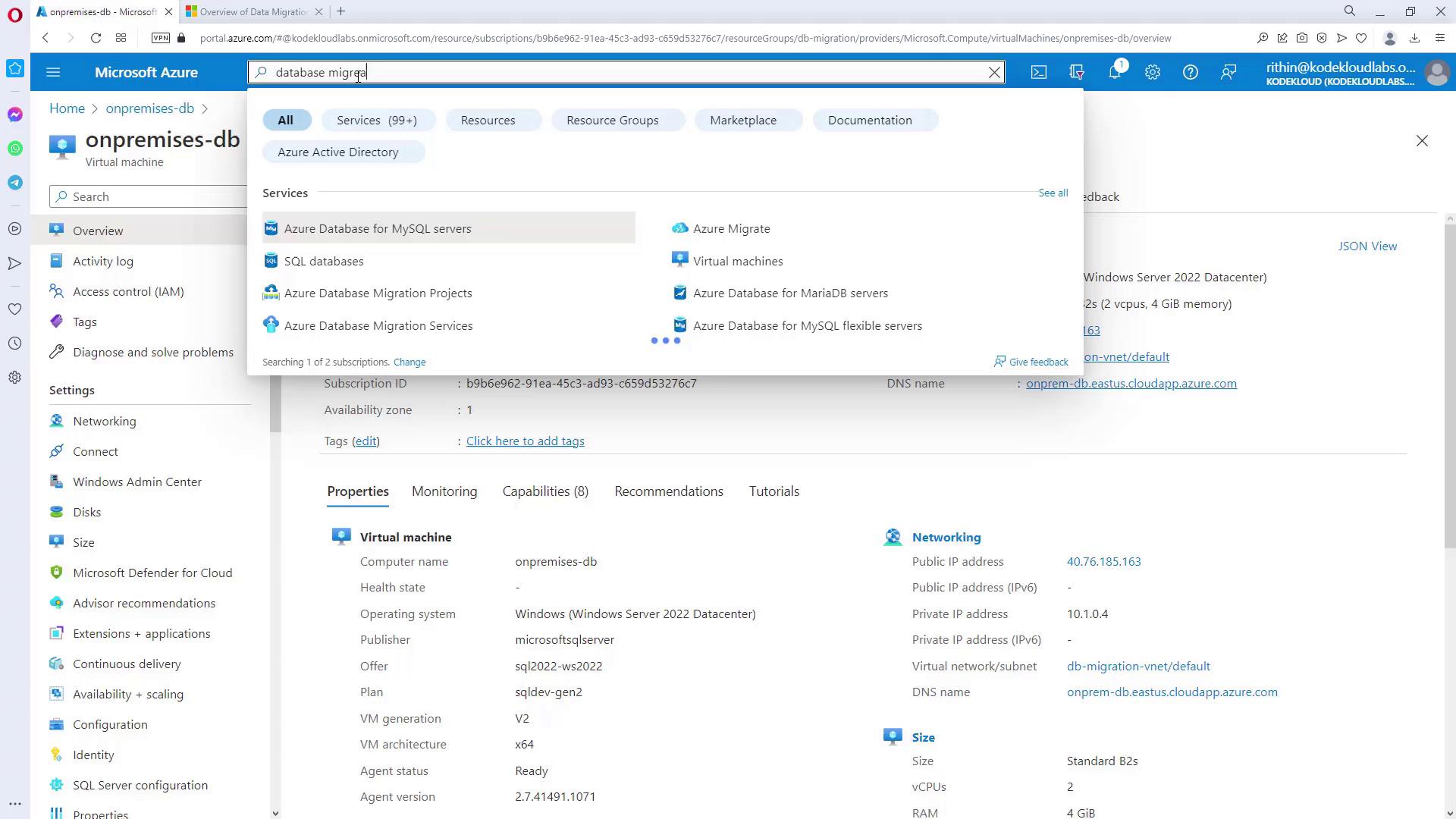1456x819 pixels.
Task: Open the Capabilities (8) tab
Action: click(x=544, y=491)
